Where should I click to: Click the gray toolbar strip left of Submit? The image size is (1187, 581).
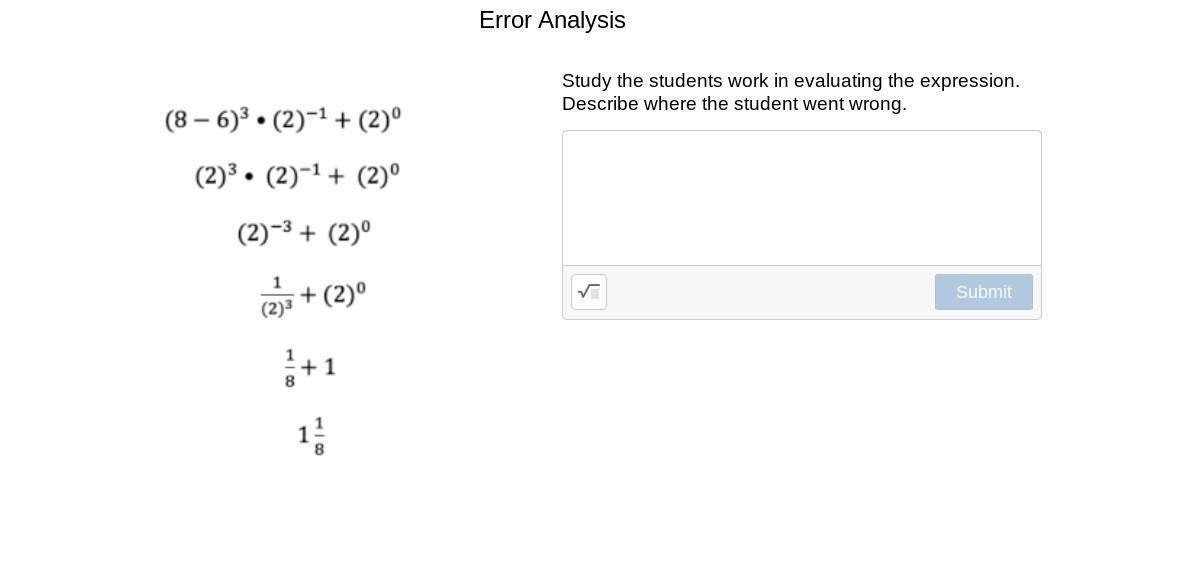pos(770,292)
